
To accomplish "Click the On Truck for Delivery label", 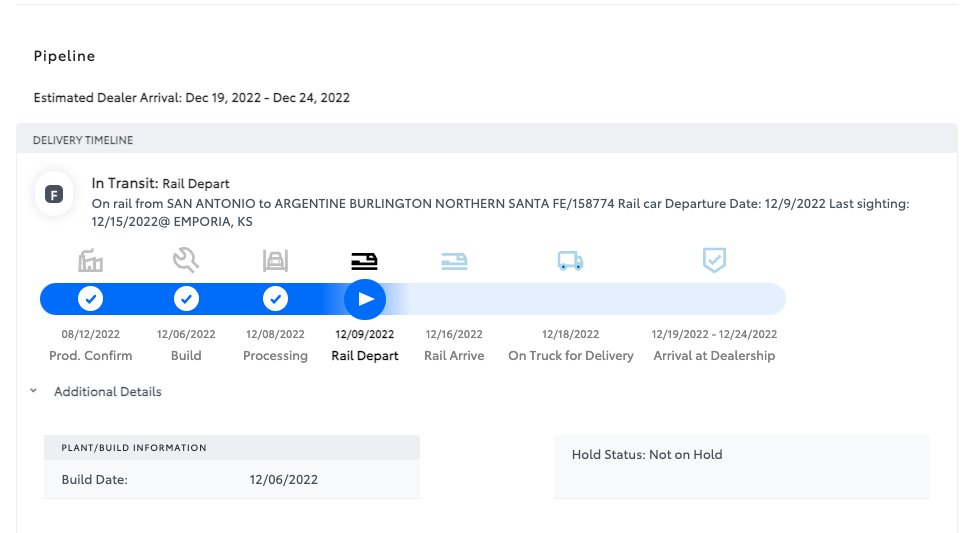I will (x=570, y=356).
